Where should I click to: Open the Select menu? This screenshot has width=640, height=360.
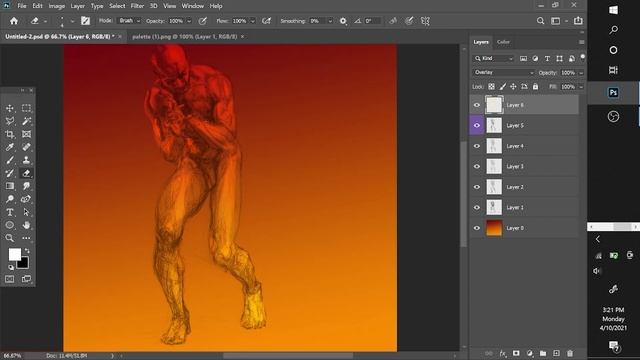[117, 6]
